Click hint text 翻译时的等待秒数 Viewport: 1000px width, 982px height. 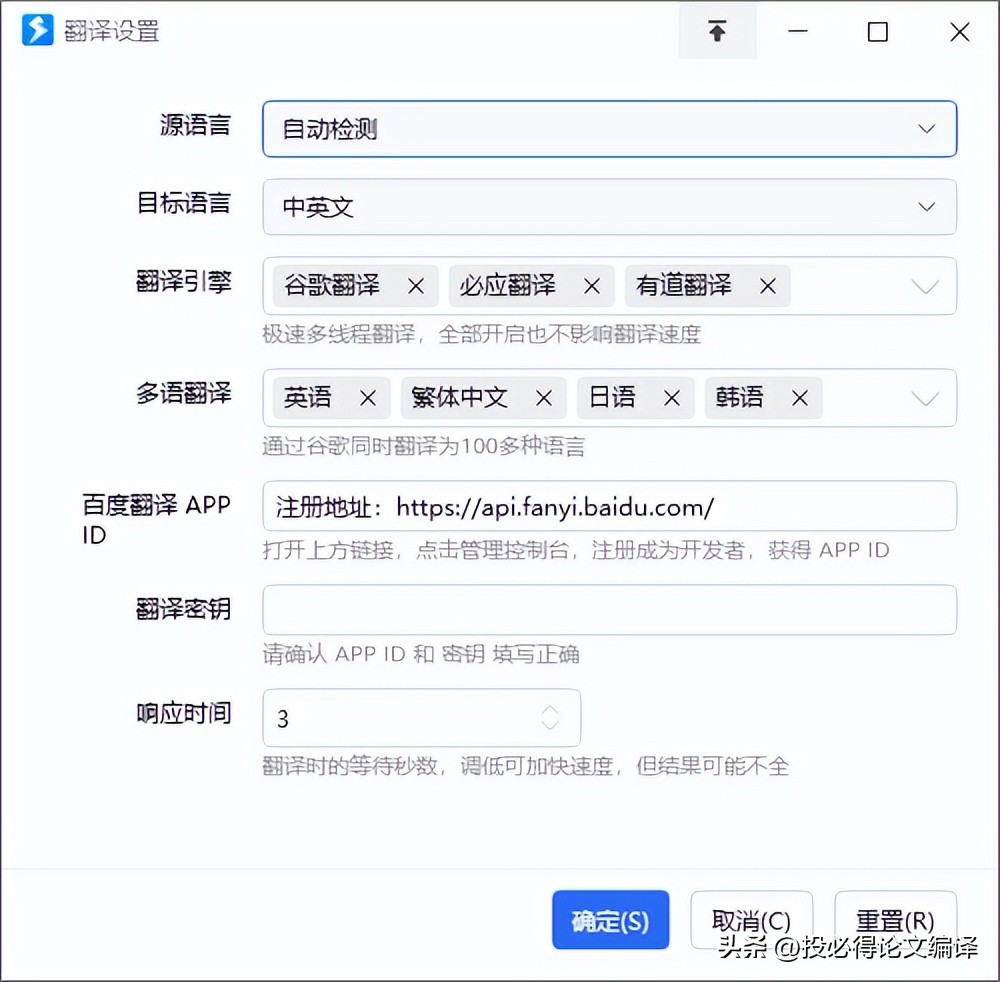tap(349, 765)
